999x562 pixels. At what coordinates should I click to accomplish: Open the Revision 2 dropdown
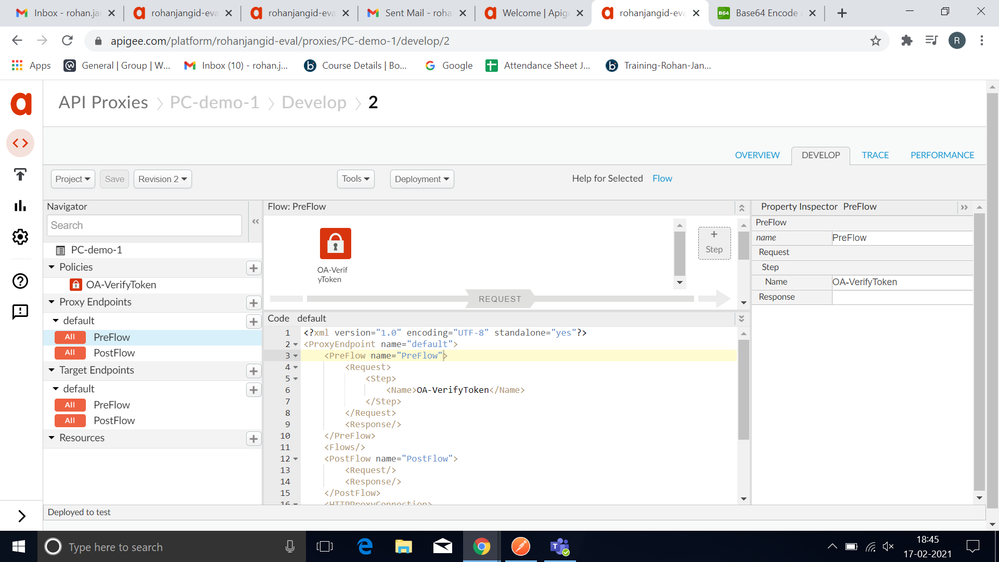pyautogui.click(x=162, y=179)
